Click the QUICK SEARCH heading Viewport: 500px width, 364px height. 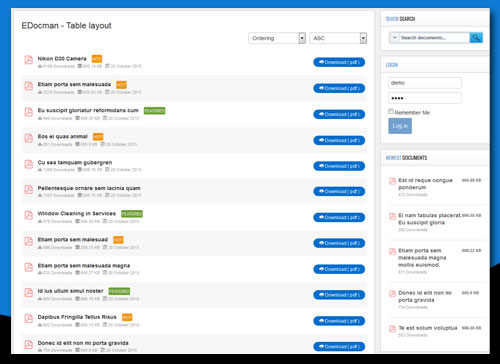coord(400,19)
